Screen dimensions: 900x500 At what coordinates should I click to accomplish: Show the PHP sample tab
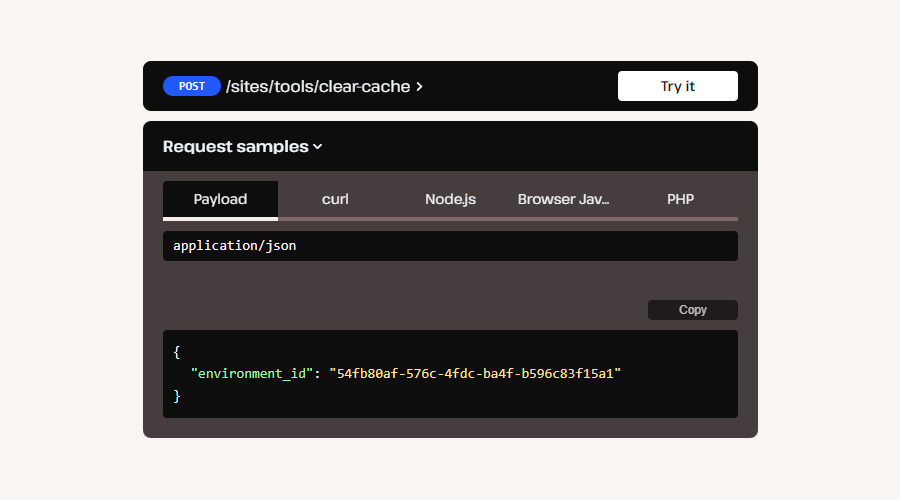point(680,200)
